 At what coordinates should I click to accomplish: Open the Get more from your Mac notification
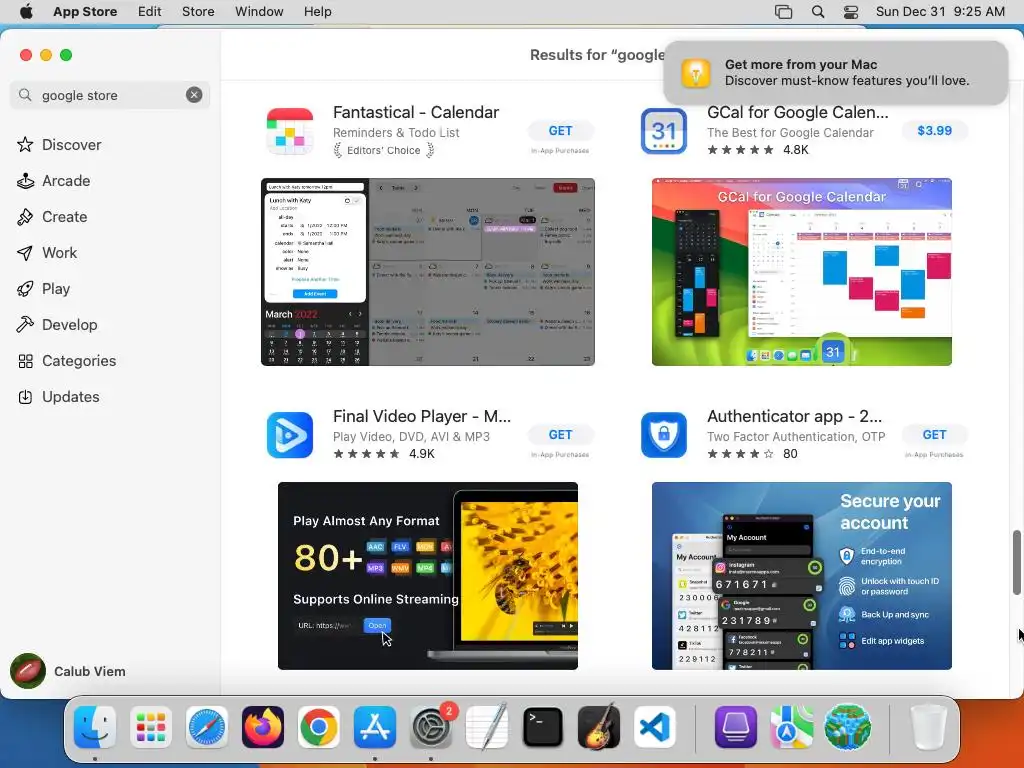point(835,72)
